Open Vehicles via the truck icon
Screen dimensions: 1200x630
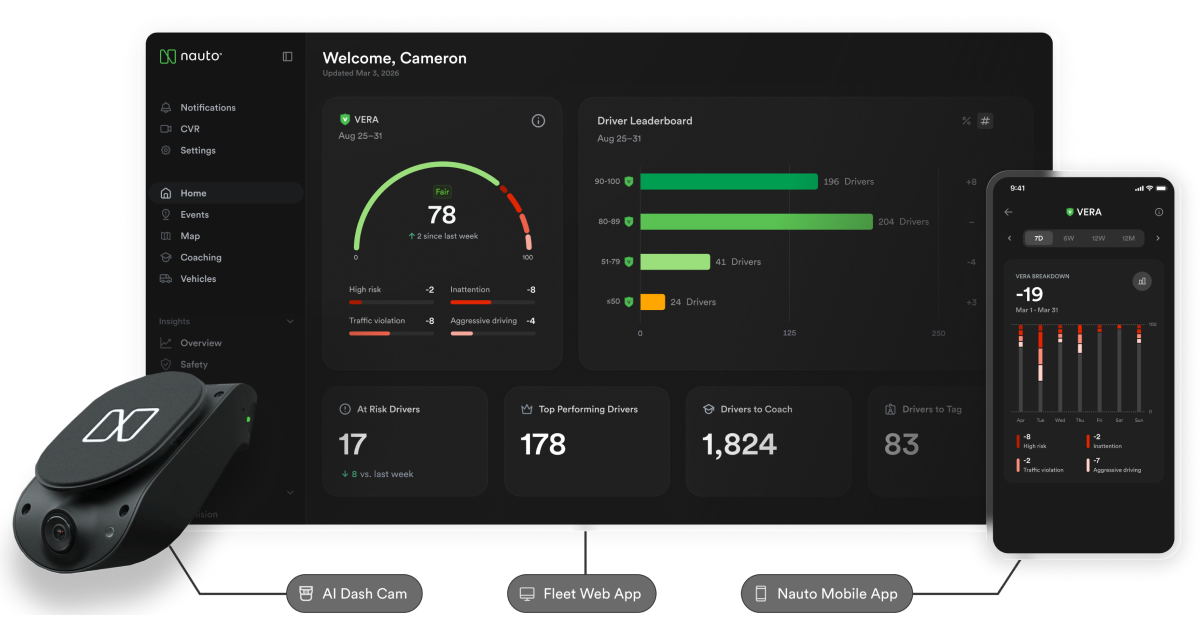pos(166,279)
